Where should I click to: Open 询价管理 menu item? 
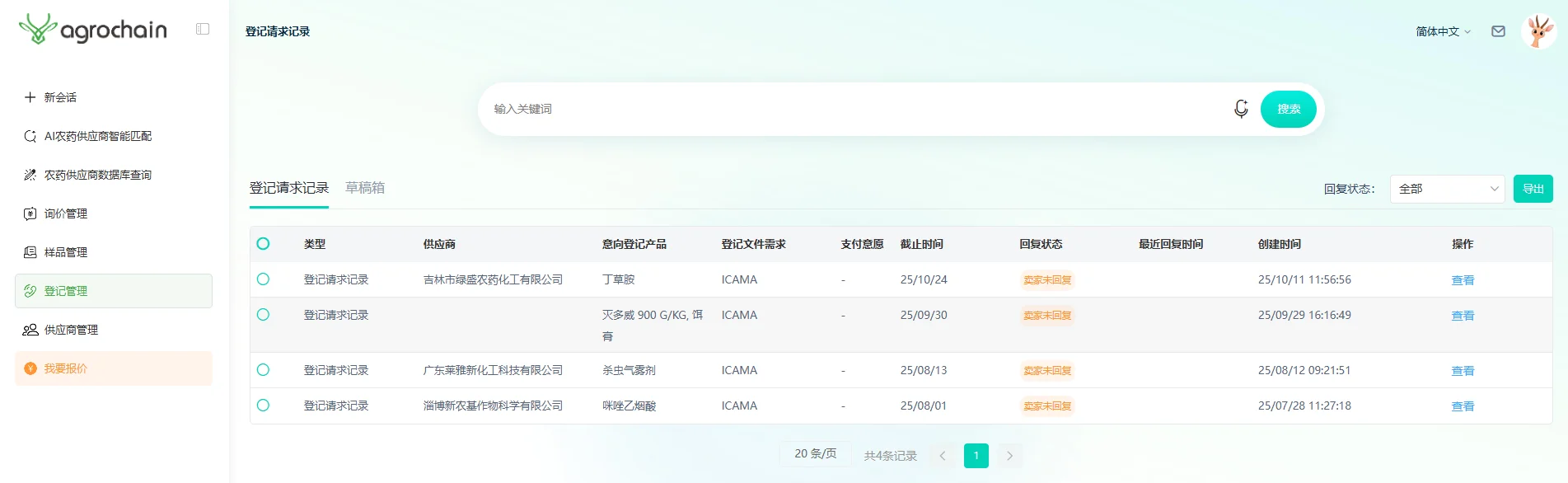coord(114,213)
